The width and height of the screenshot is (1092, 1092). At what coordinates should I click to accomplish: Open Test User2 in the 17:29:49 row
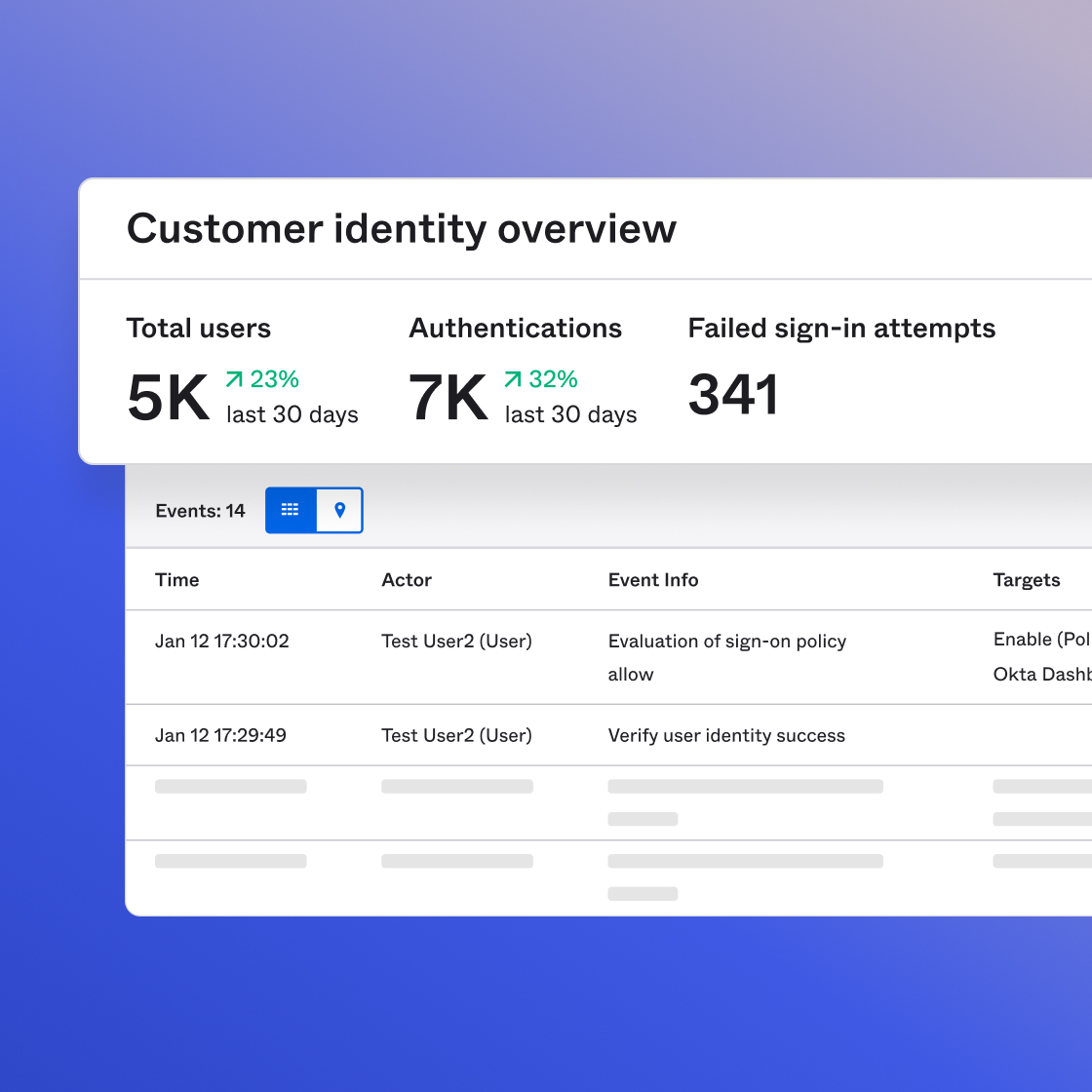[456, 736]
